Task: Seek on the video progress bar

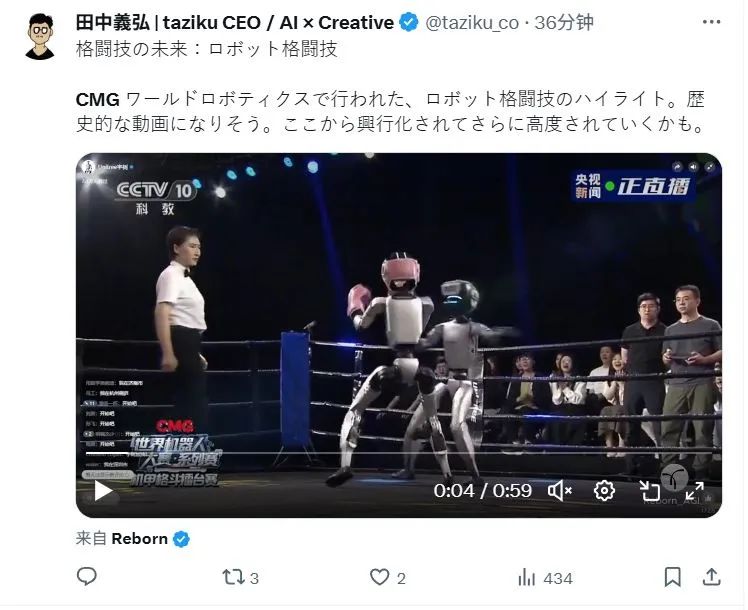Action: (x=399, y=454)
